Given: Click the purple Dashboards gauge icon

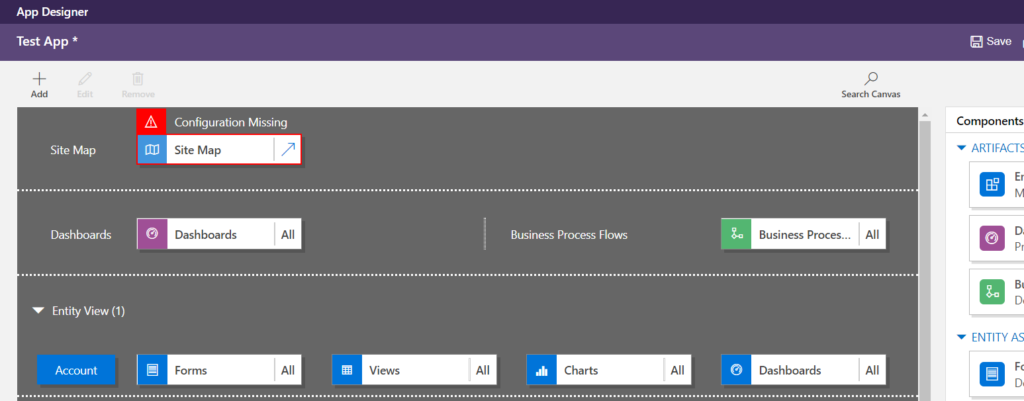Looking at the screenshot, I should click(x=152, y=235).
